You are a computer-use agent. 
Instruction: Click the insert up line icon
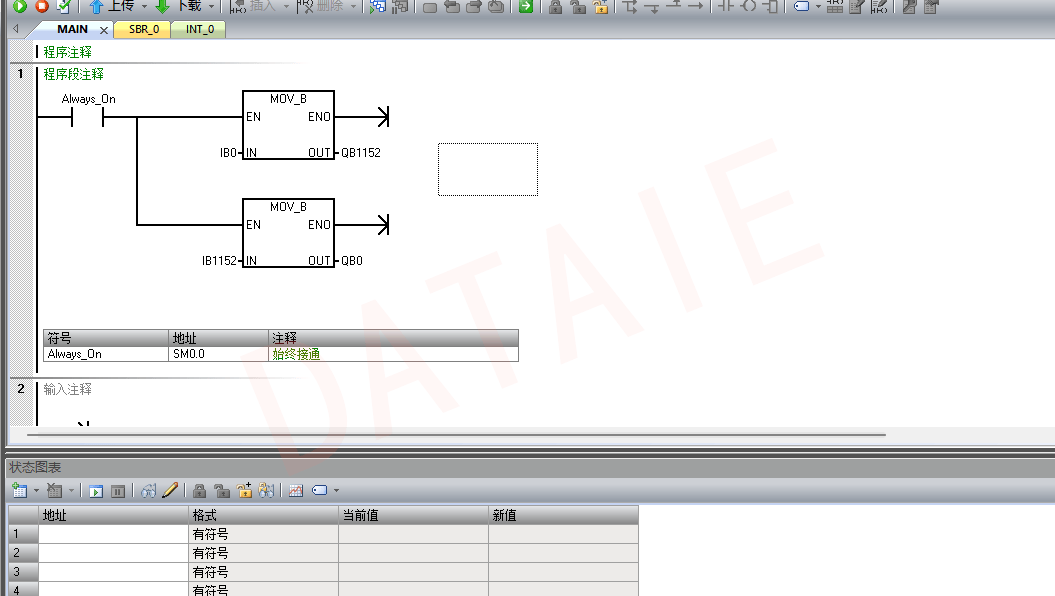click(x=674, y=6)
